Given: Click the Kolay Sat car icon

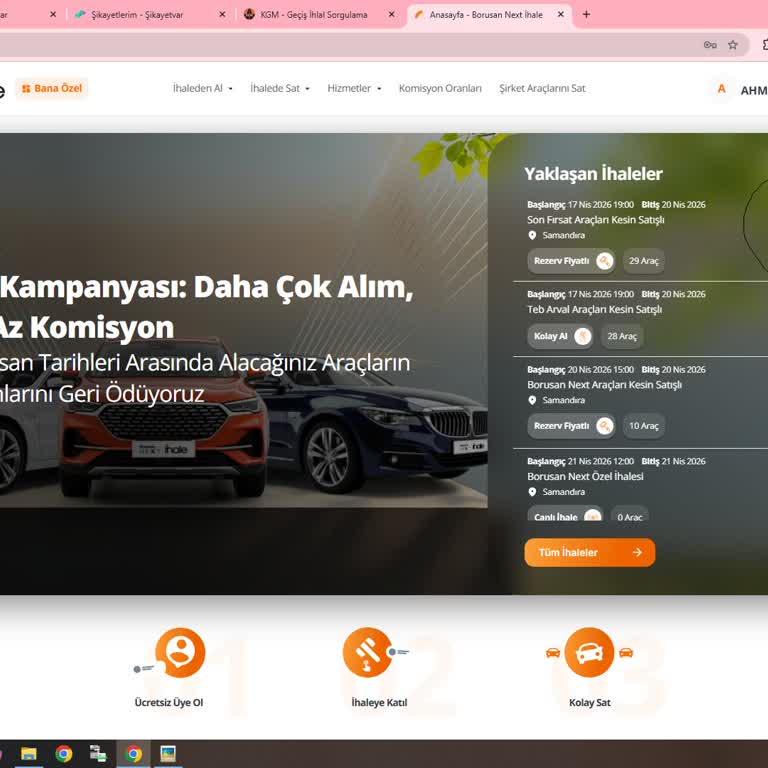Looking at the screenshot, I should [589, 653].
